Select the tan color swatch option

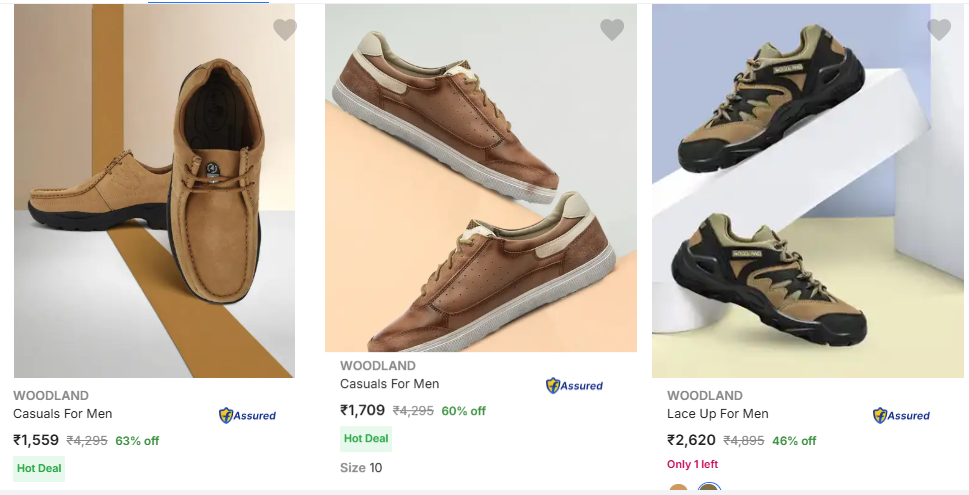click(679, 490)
